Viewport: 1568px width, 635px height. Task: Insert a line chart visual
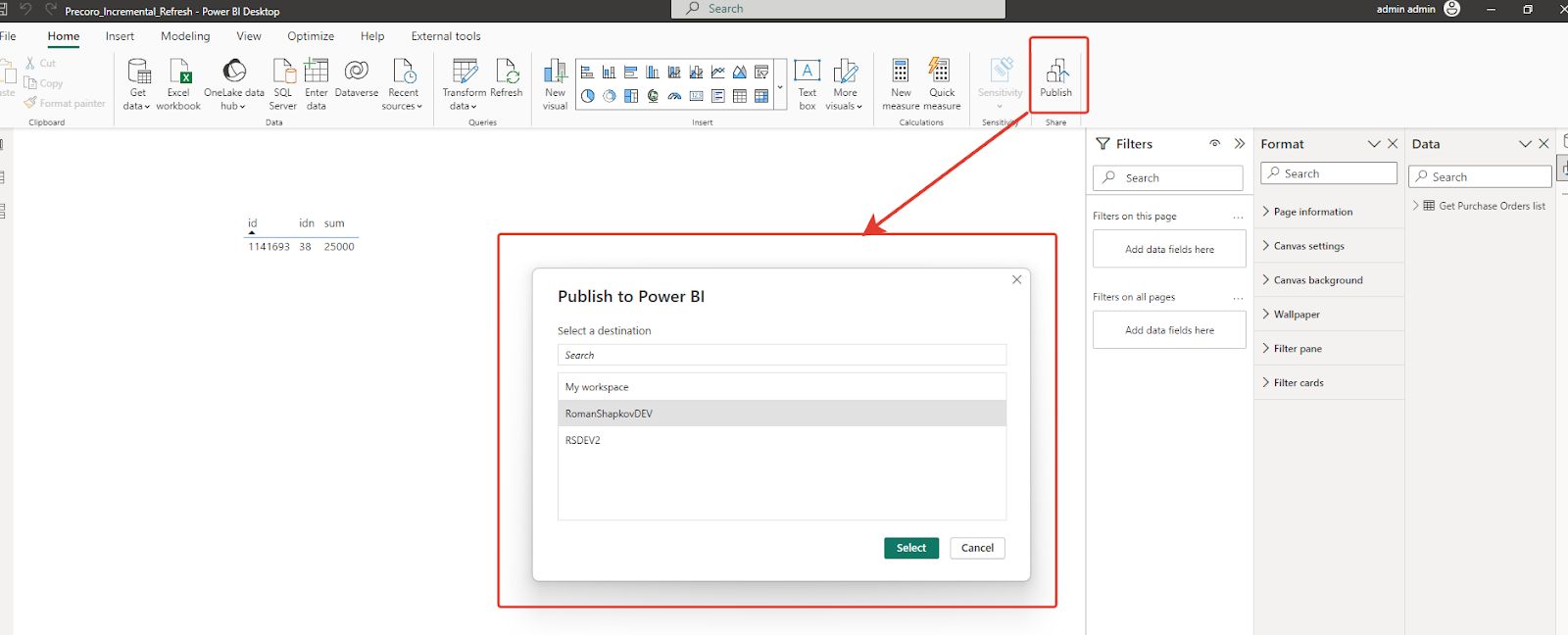coord(718,73)
